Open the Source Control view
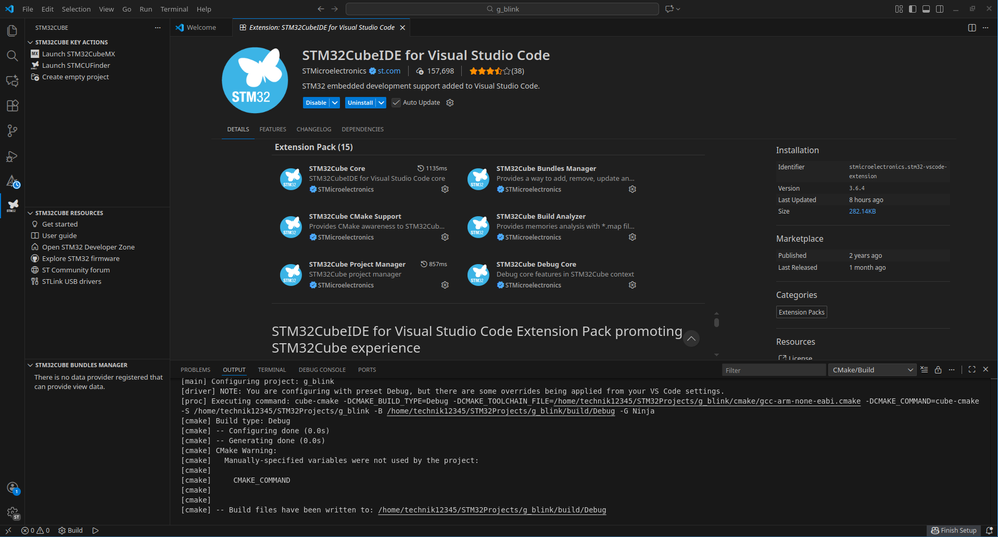This screenshot has width=998, height=537. coord(12,131)
